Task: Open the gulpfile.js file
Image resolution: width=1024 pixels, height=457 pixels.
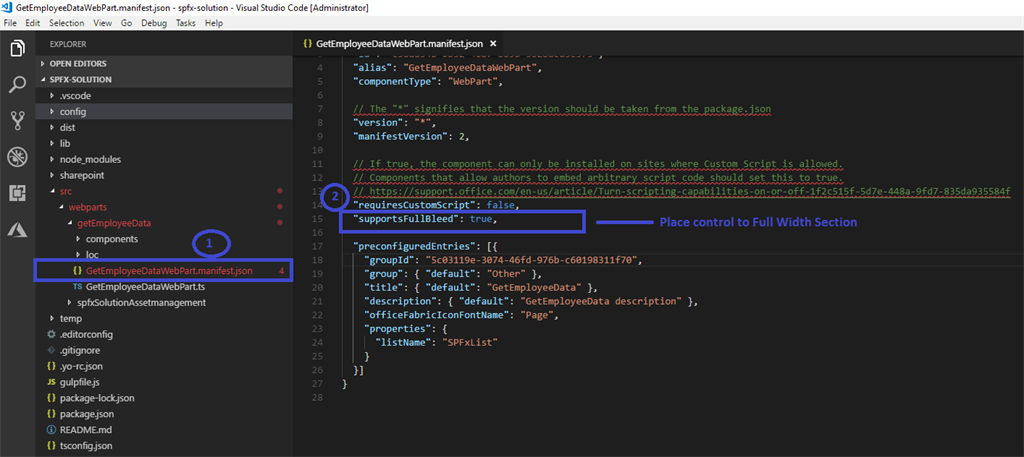Action: pos(163,382)
